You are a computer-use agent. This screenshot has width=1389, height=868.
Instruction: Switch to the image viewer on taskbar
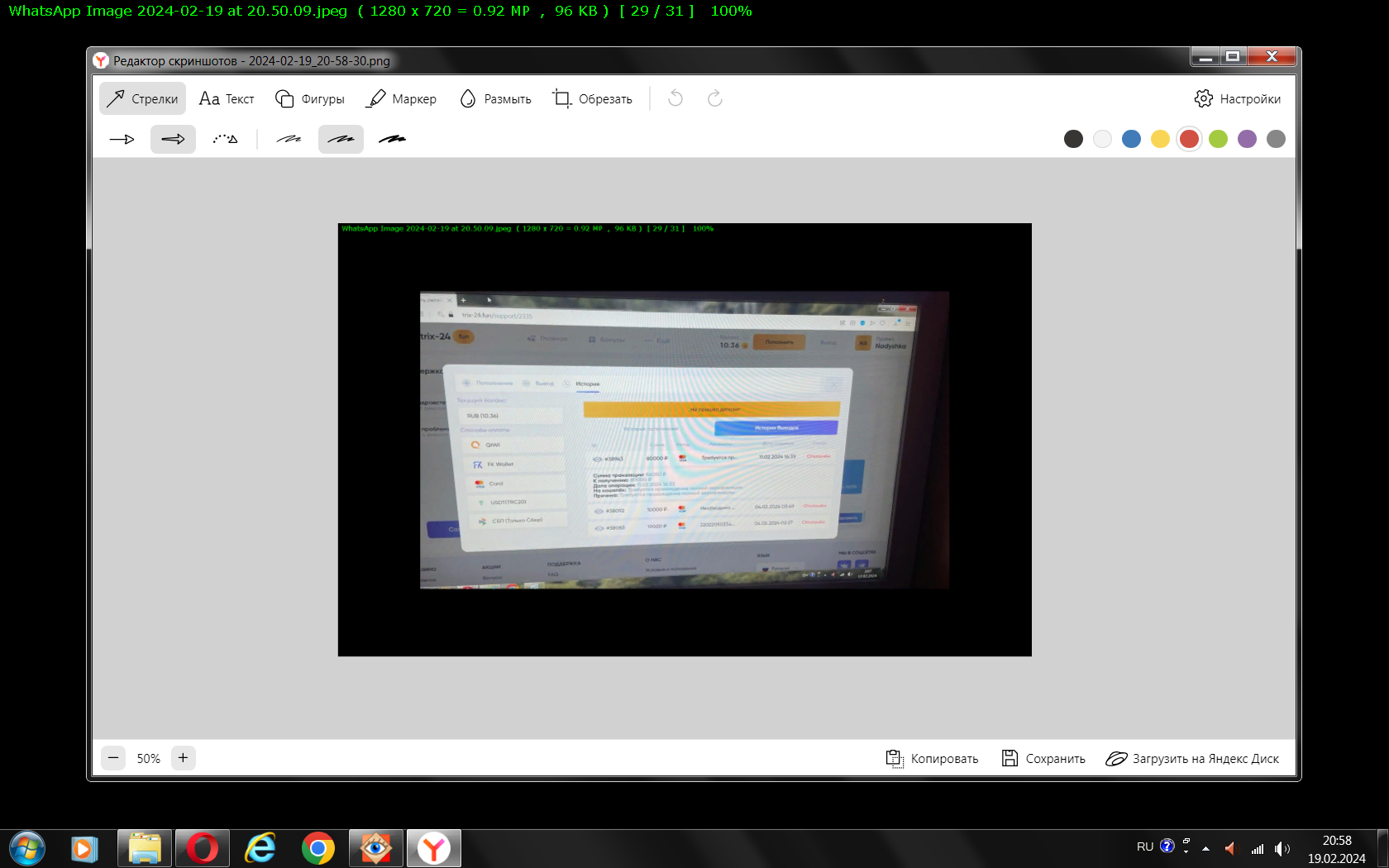tap(376, 848)
